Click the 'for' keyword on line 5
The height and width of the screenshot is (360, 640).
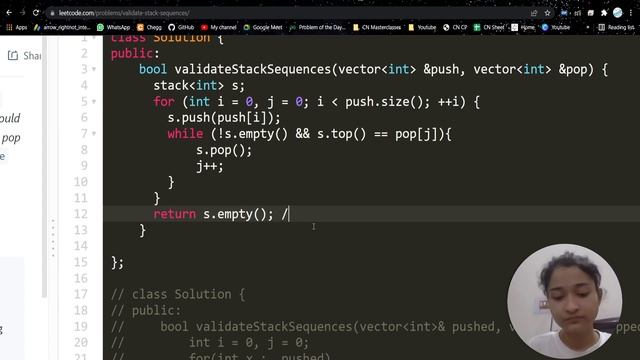[164, 102]
